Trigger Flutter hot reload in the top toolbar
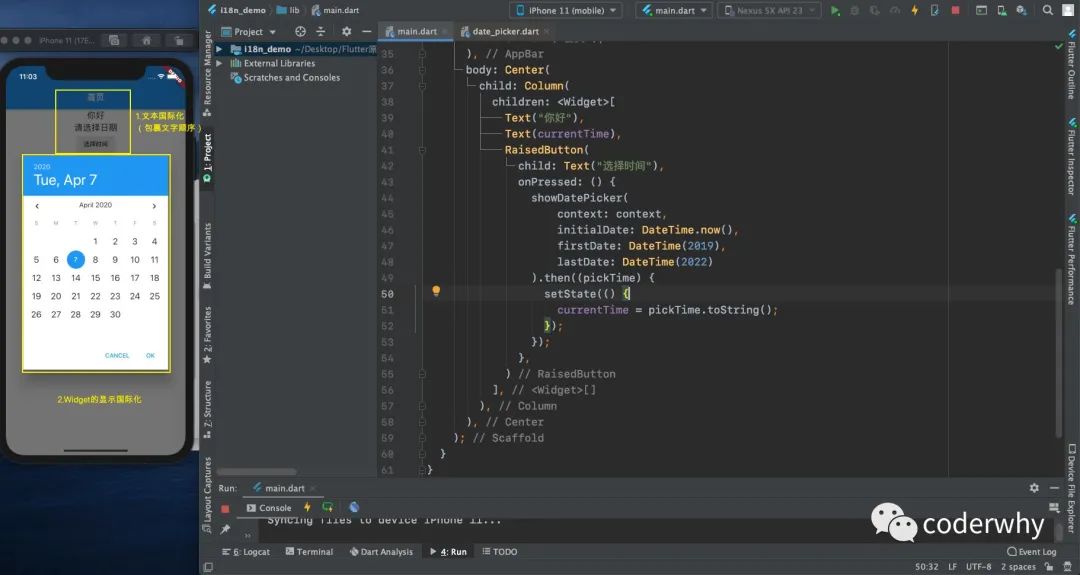This screenshot has width=1080, height=575. point(915,10)
